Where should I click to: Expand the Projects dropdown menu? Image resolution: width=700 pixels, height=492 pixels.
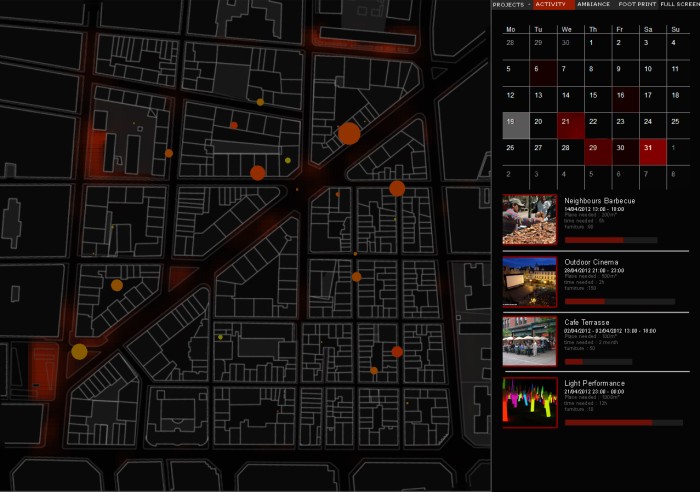point(512,5)
